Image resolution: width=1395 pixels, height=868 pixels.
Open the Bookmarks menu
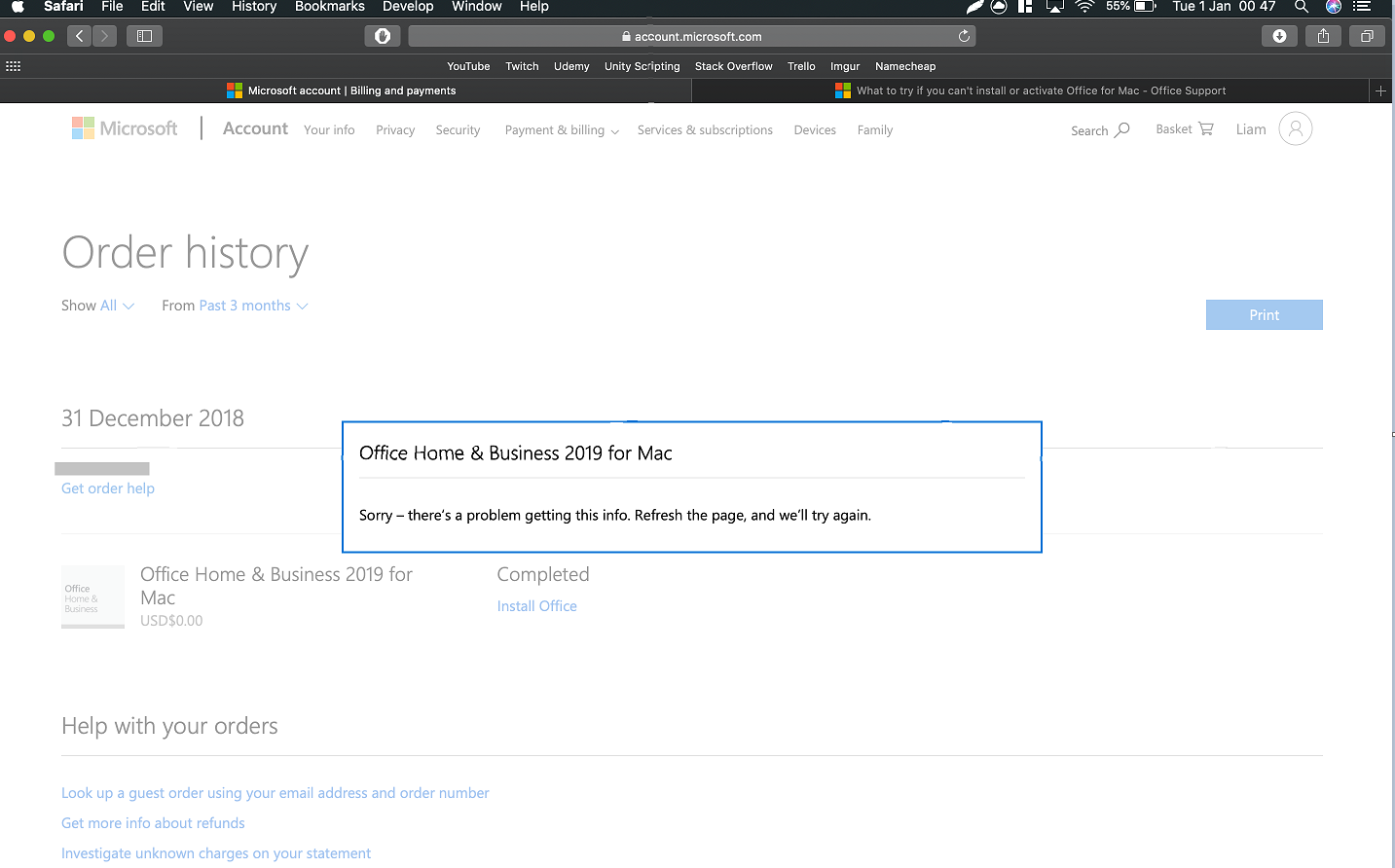tap(330, 7)
